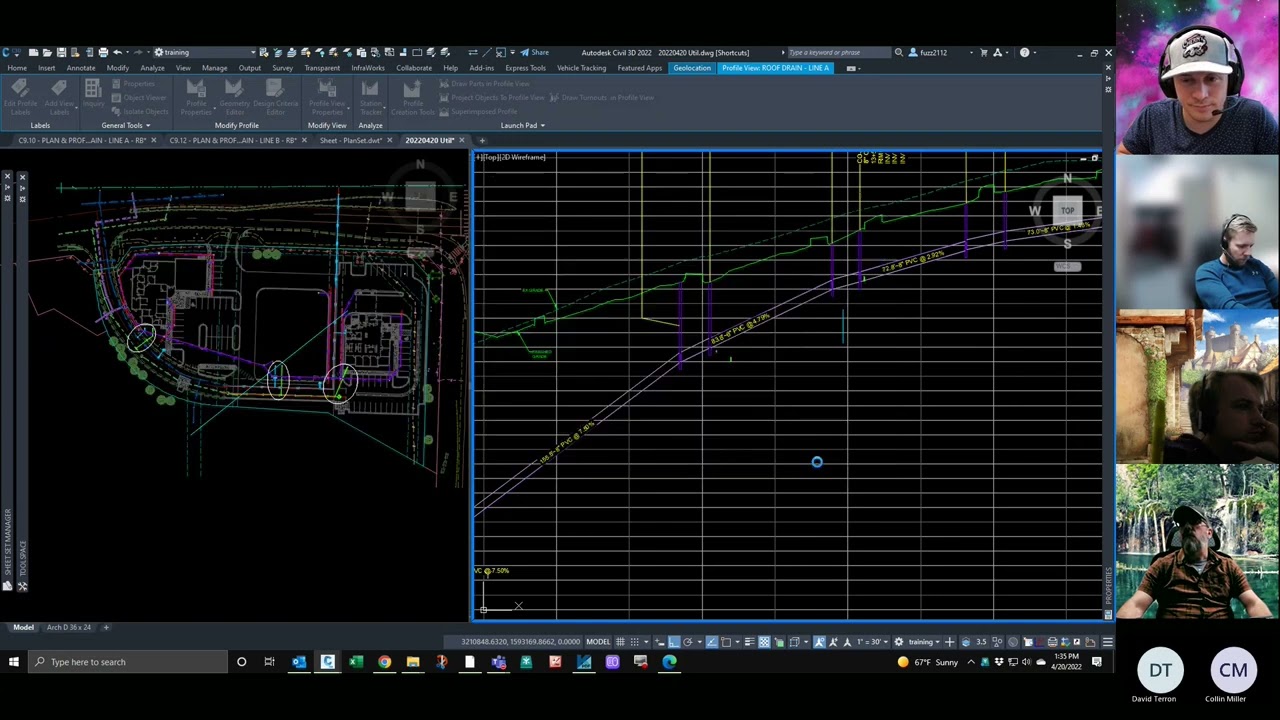Click the Model layout tab

click(23, 627)
